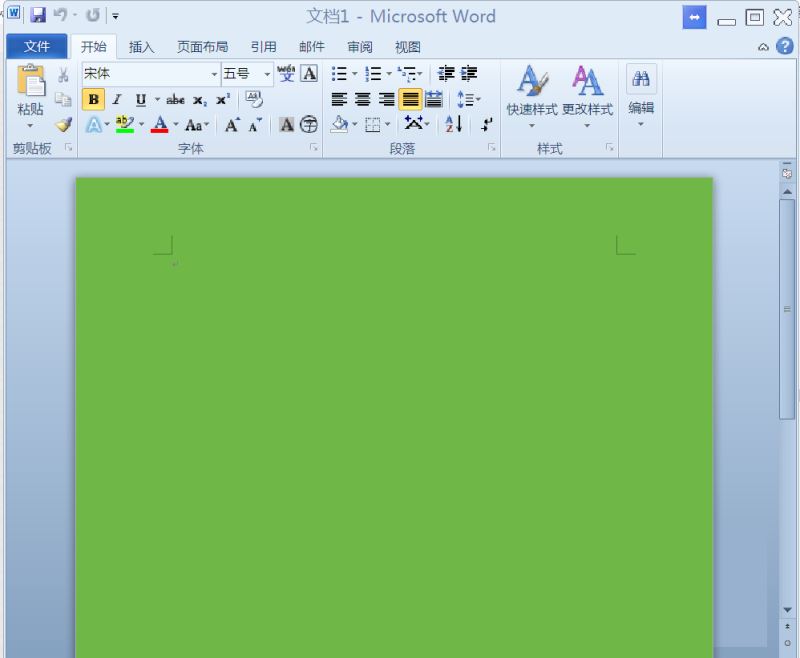Viewport: 800px width, 658px height.
Task: Switch to 邮件 Mailings tab
Action: click(x=311, y=47)
